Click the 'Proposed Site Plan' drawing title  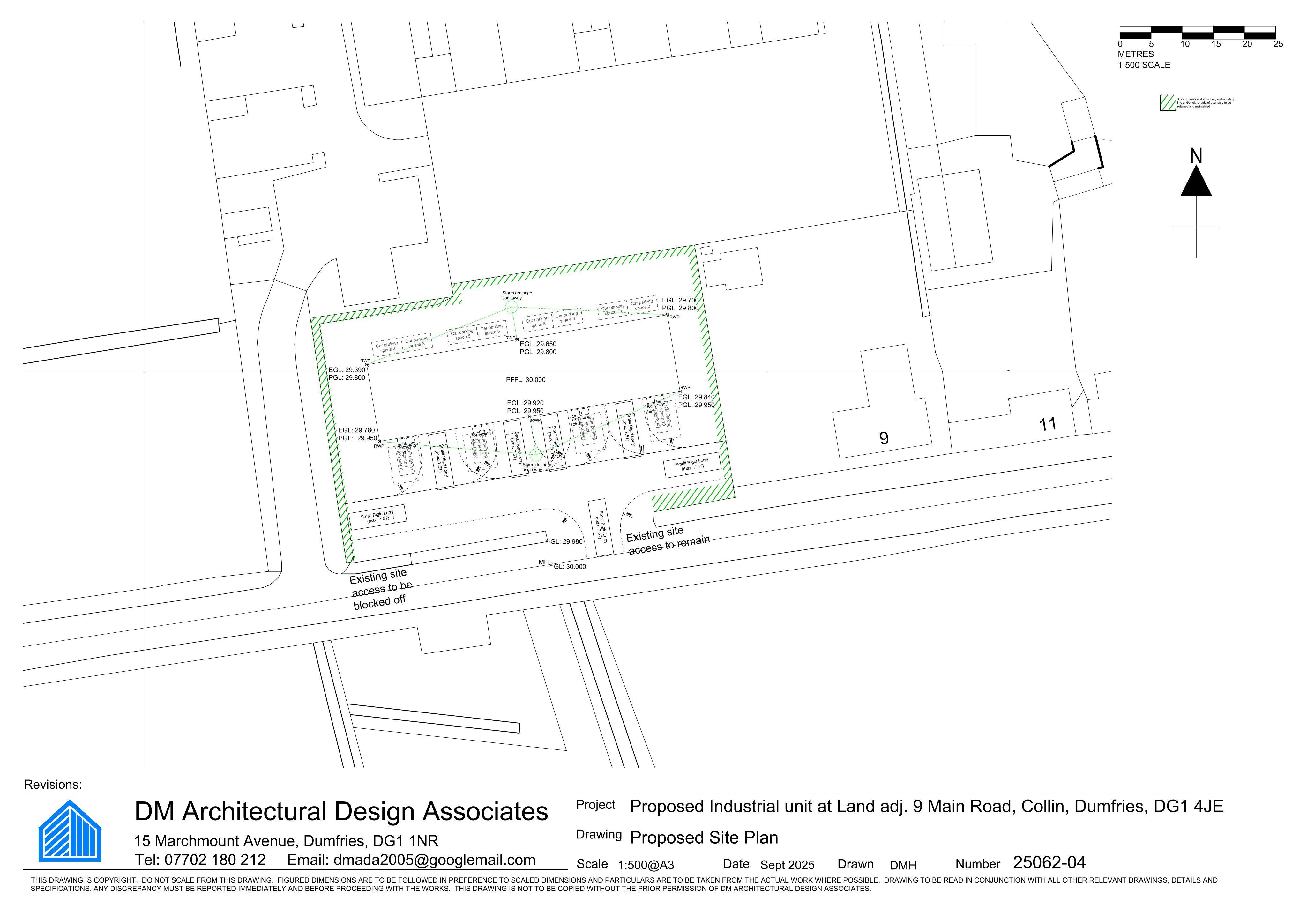(704, 838)
